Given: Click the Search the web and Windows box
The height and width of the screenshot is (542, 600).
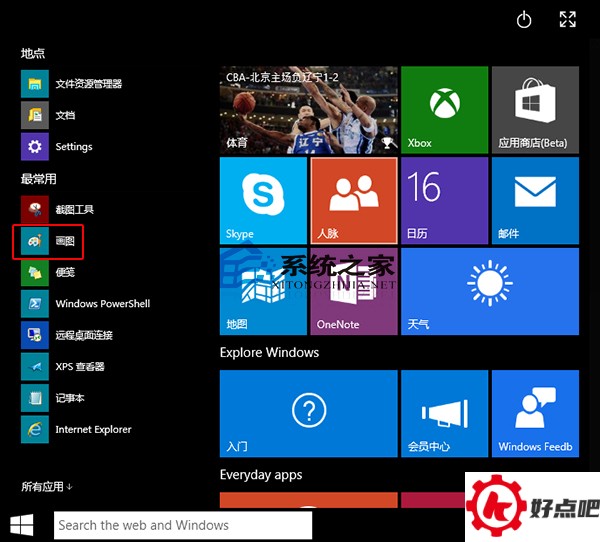Looking at the screenshot, I should click(x=183, y=525).
